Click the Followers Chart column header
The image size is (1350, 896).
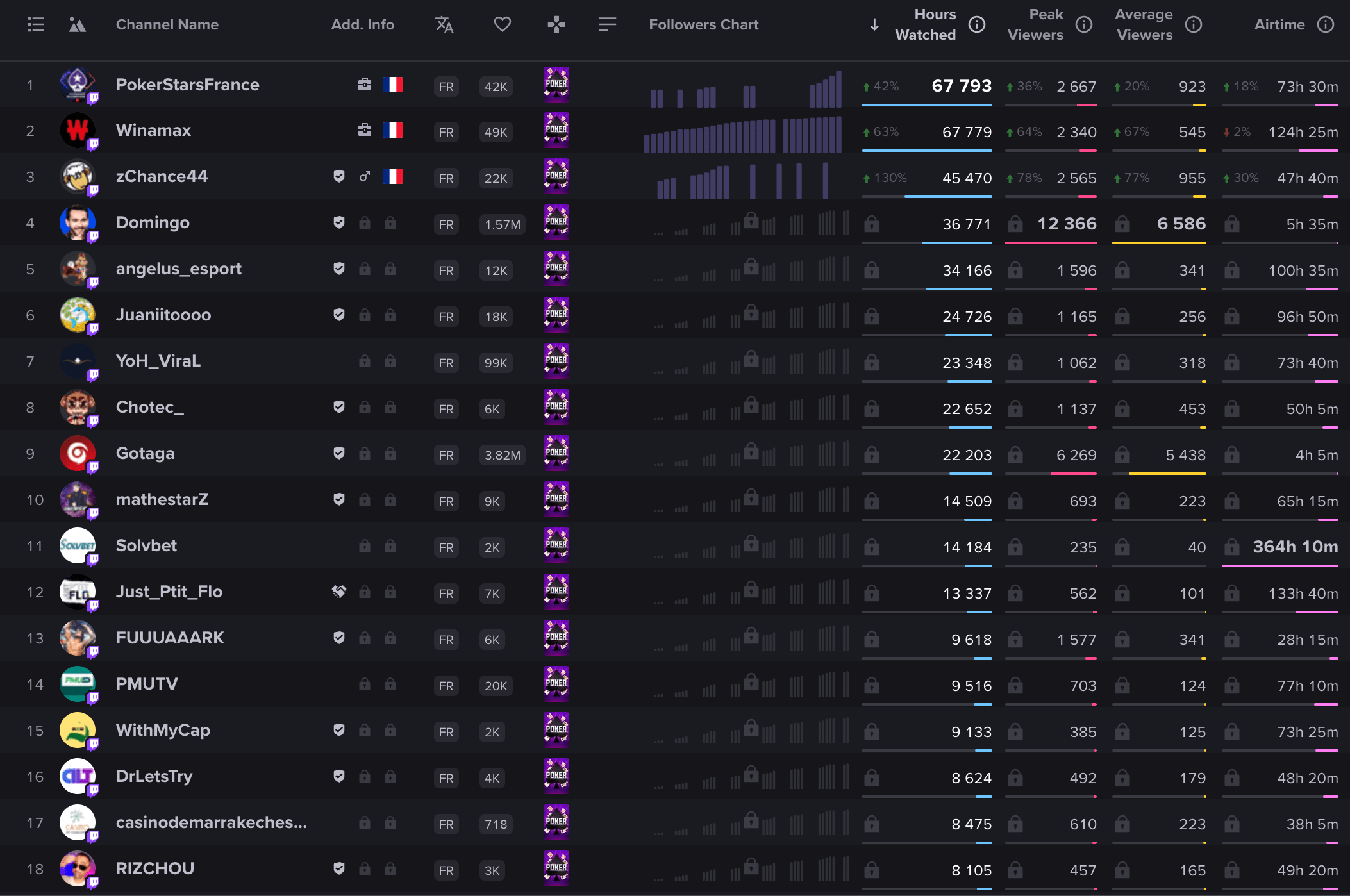tap(704, 24)
